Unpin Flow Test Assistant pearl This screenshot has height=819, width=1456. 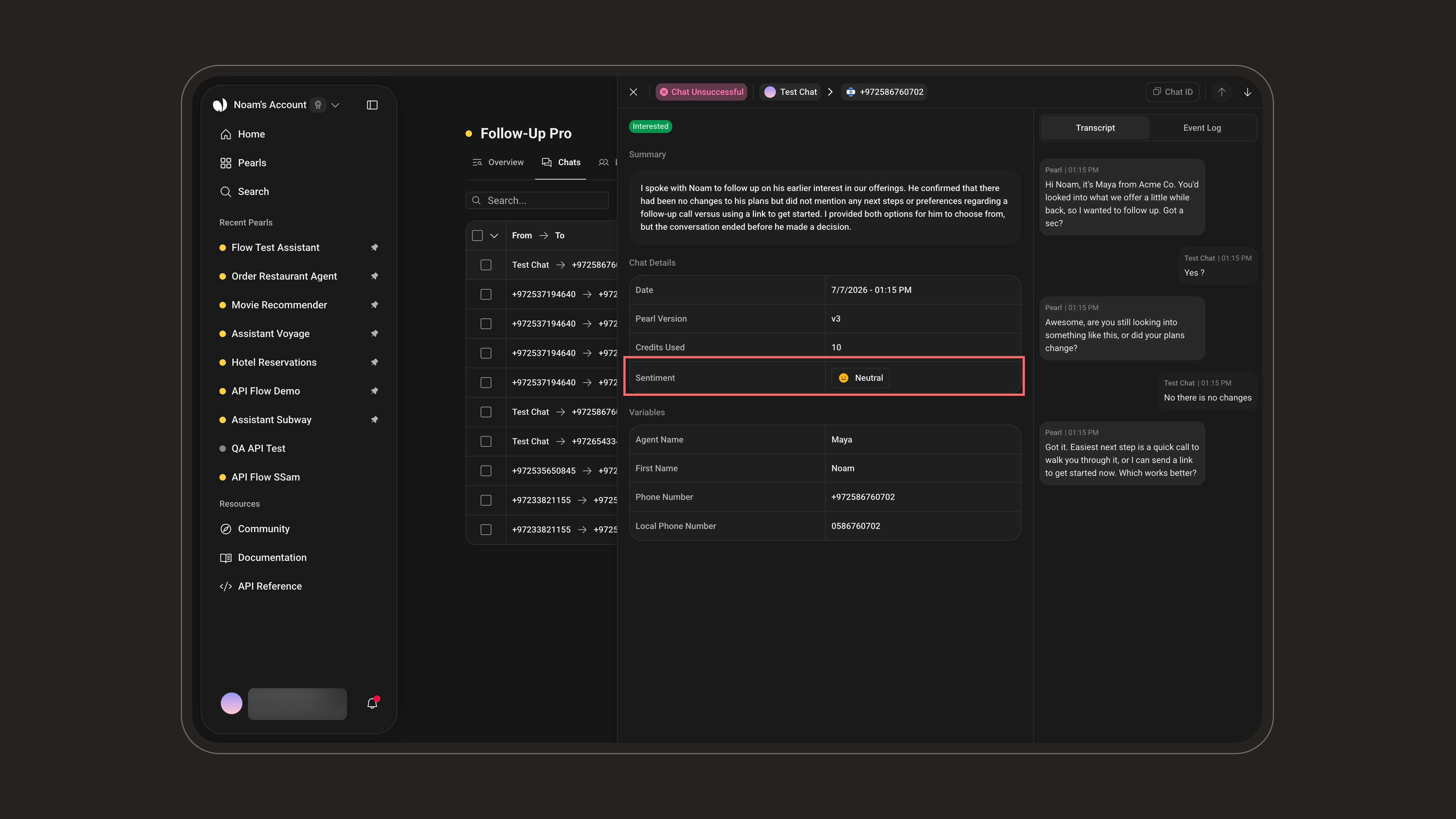coord(374,248)
